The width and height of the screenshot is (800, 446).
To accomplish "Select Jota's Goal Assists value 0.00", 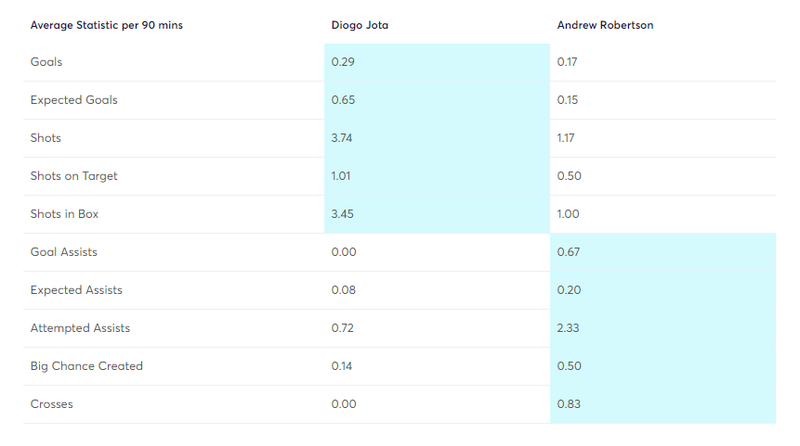I will 344,252.
